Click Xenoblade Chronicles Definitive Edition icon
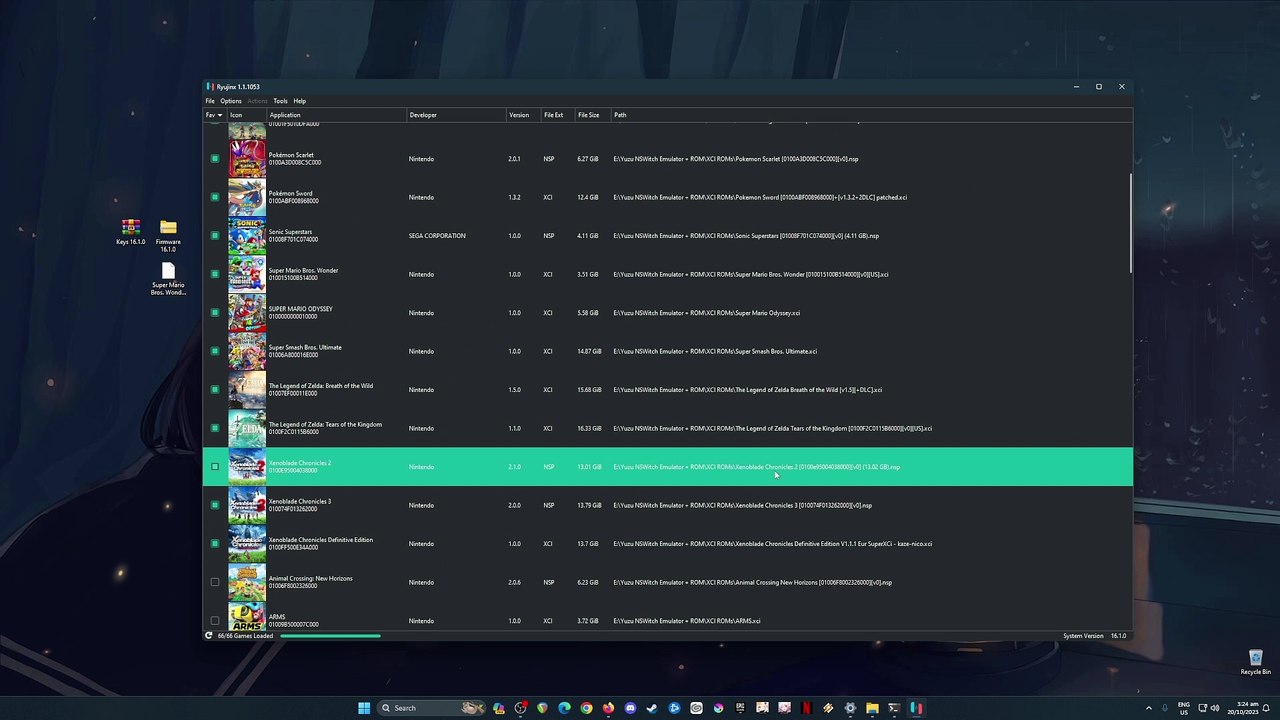The height and width of the screenshot is (720, 1280). click(x=247, y=544)
